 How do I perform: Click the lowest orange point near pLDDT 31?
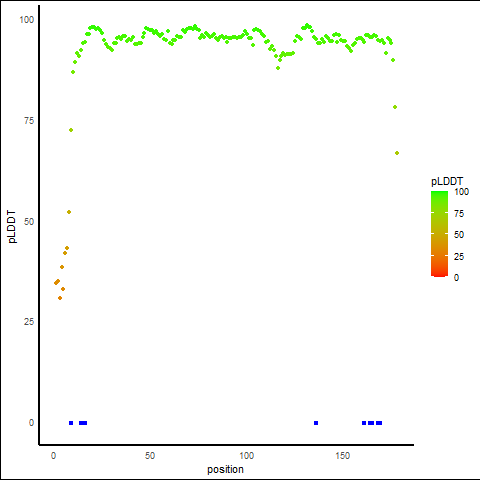[60, 298]
